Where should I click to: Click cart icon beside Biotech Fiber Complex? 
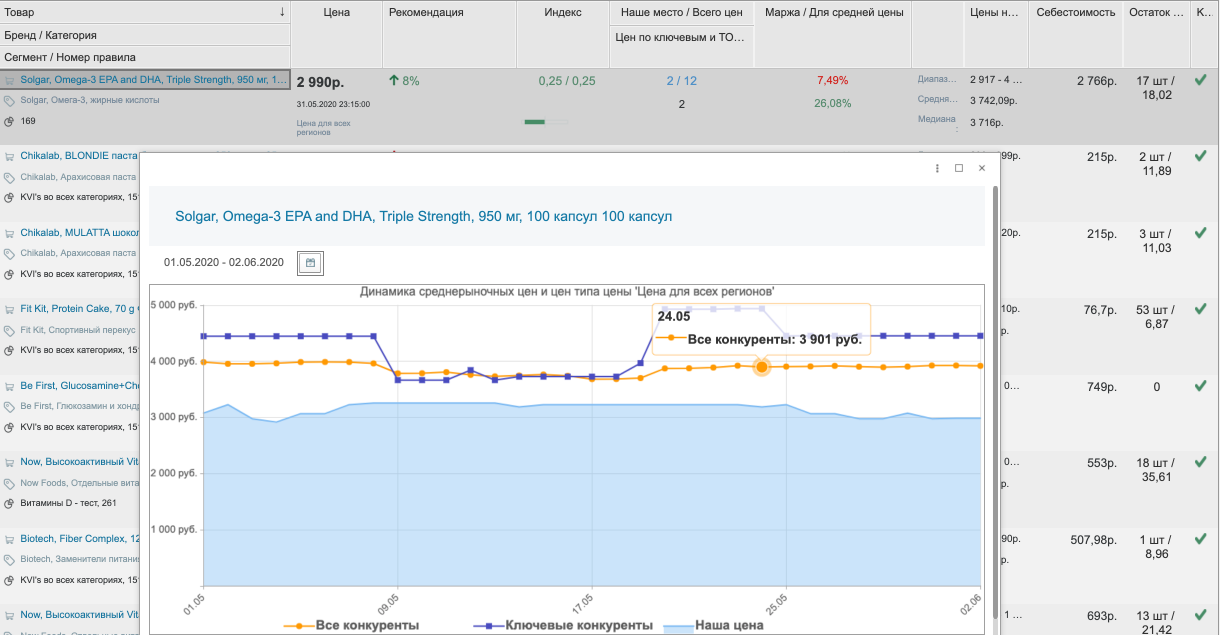pos(9,539)
